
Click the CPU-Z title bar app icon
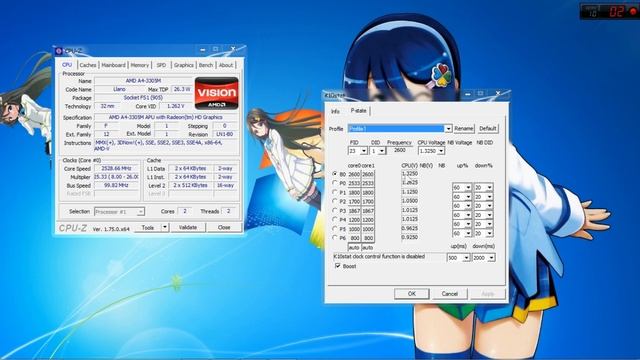coord(59,51)
